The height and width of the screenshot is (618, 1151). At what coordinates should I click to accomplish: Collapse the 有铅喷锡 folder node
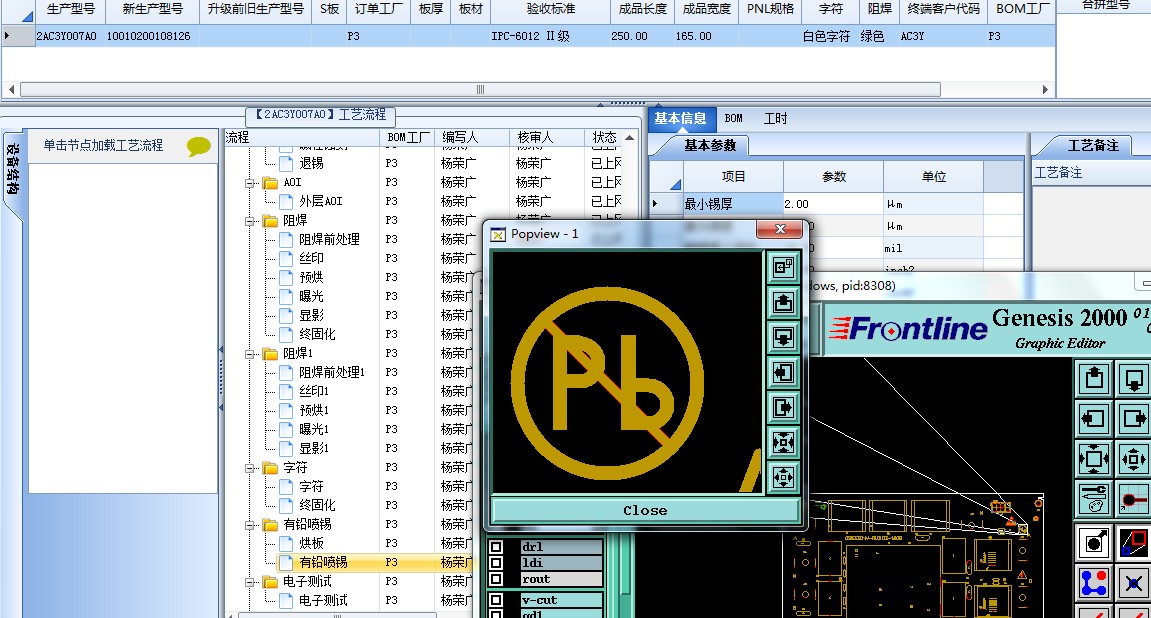(x=250, y=525)
